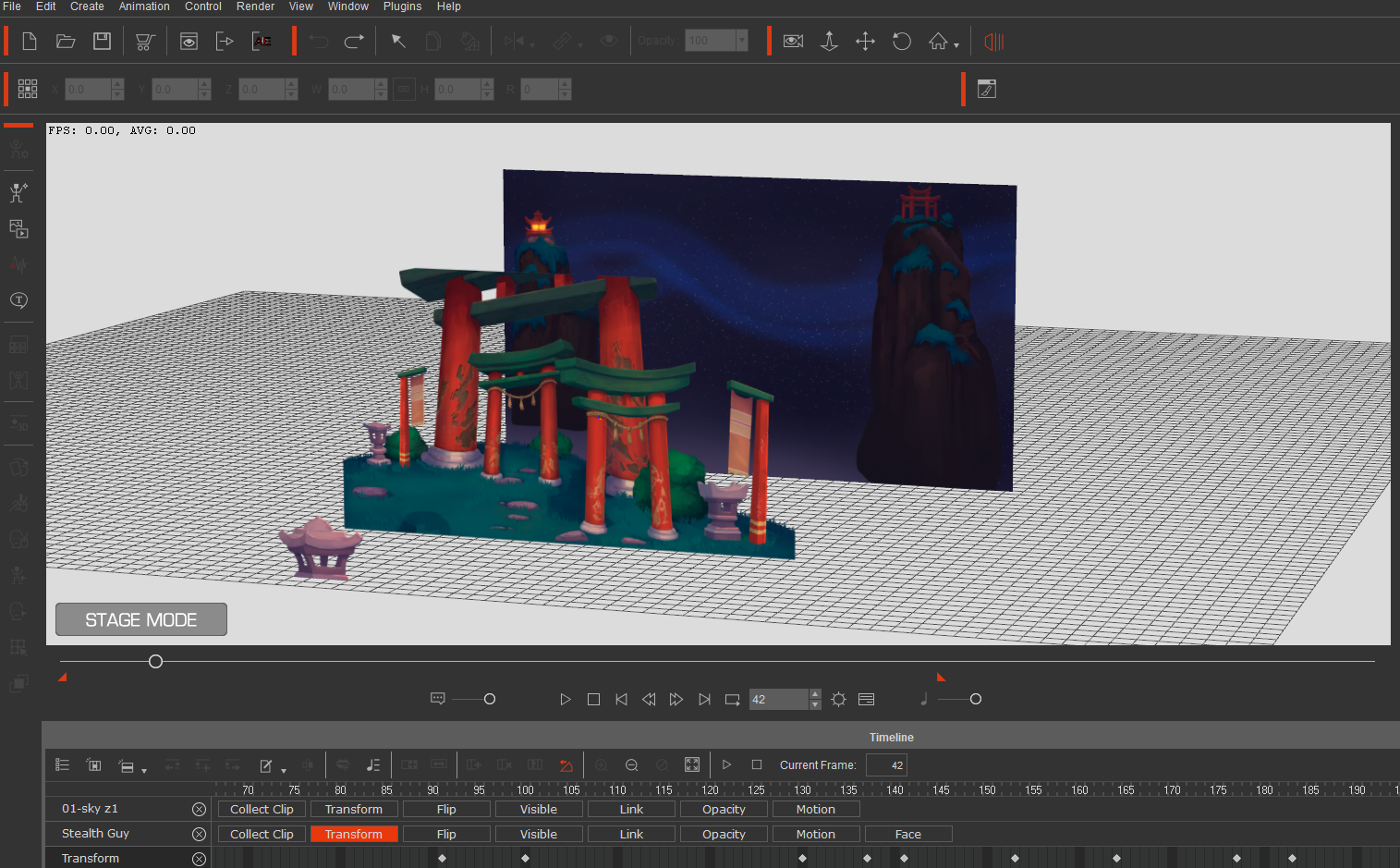The width and height of the screenshot is (1400, 868).
Task: Open project with folder icon
Action: pyautogui.click(x=66, y=42)
